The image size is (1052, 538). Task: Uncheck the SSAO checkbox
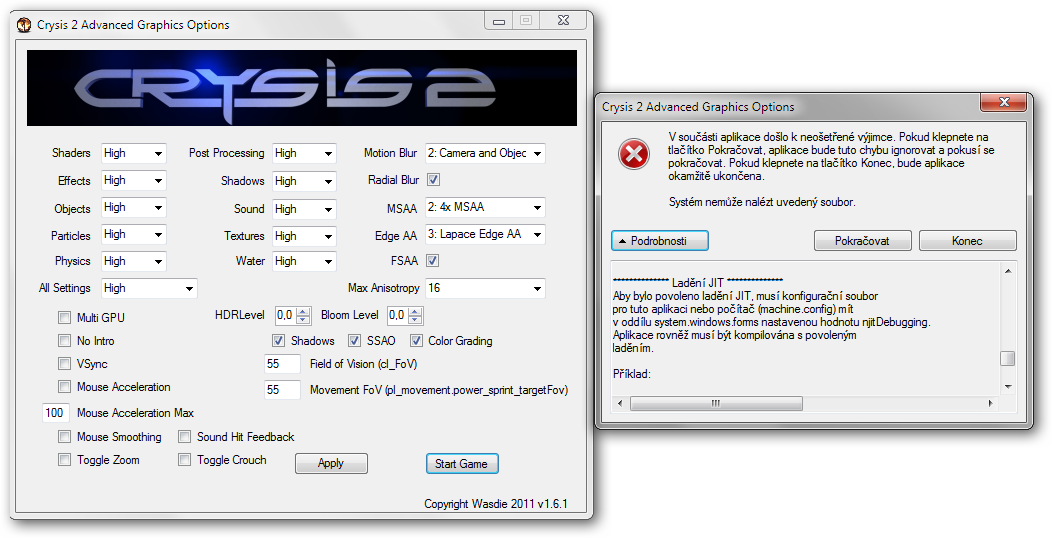tap(354, 341)
